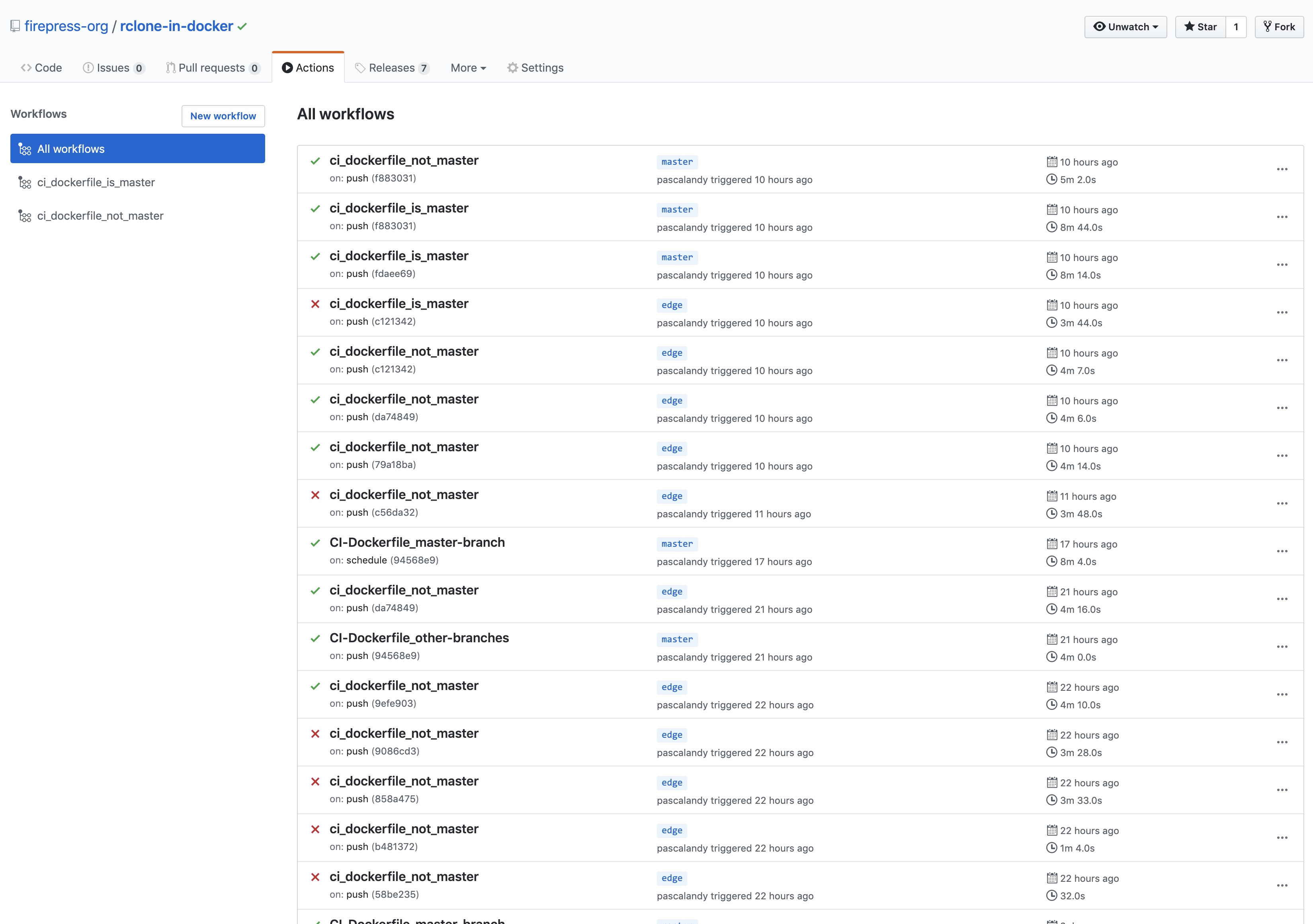Click the repository book icon beside firepress-org
Screen dimensions: 1313x924
tap(16, 26)
